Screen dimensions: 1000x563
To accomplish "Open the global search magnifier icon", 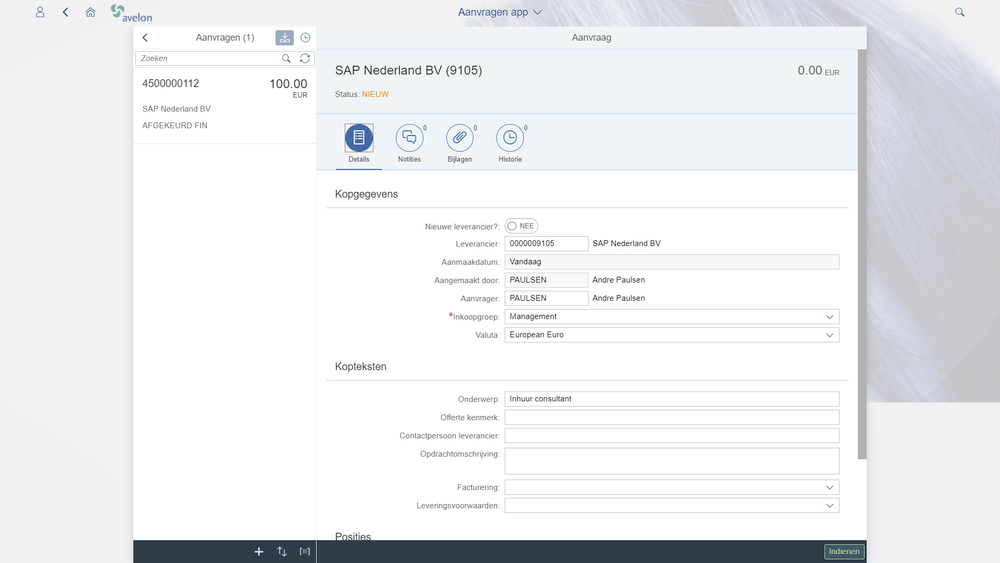I will click(959, 12).
